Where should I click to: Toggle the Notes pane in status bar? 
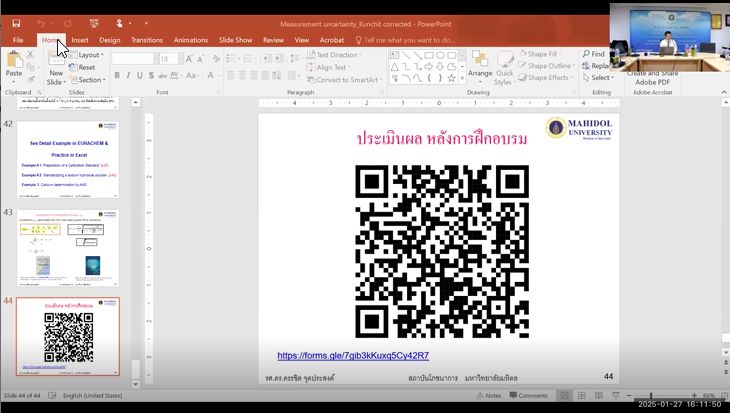488,396
